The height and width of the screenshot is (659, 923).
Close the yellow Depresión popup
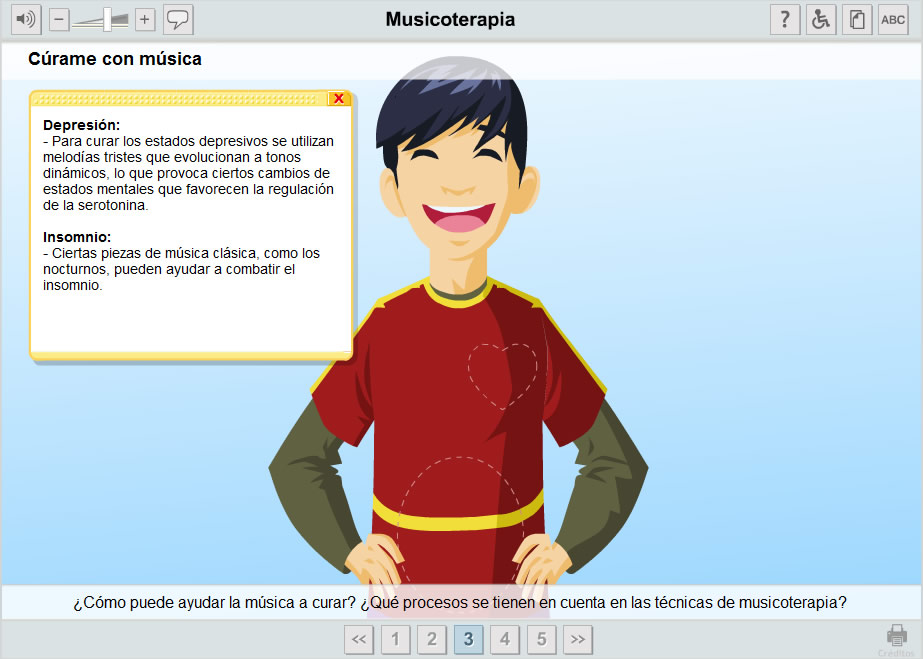[338, 98]
